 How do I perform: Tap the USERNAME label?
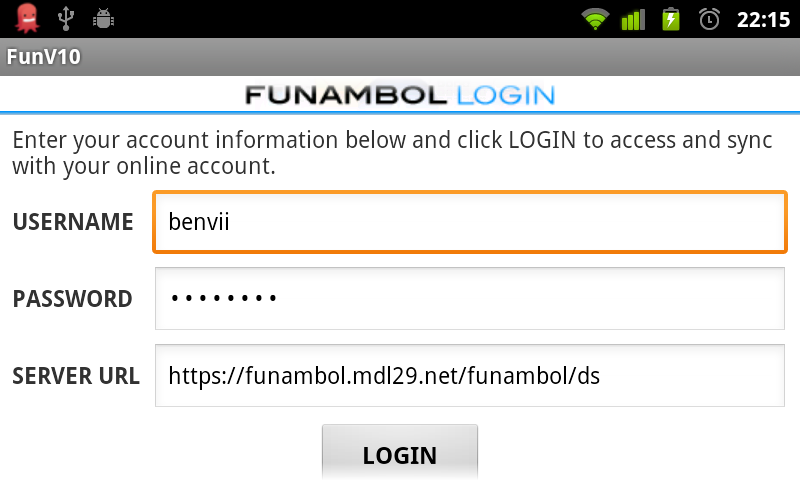73,222
